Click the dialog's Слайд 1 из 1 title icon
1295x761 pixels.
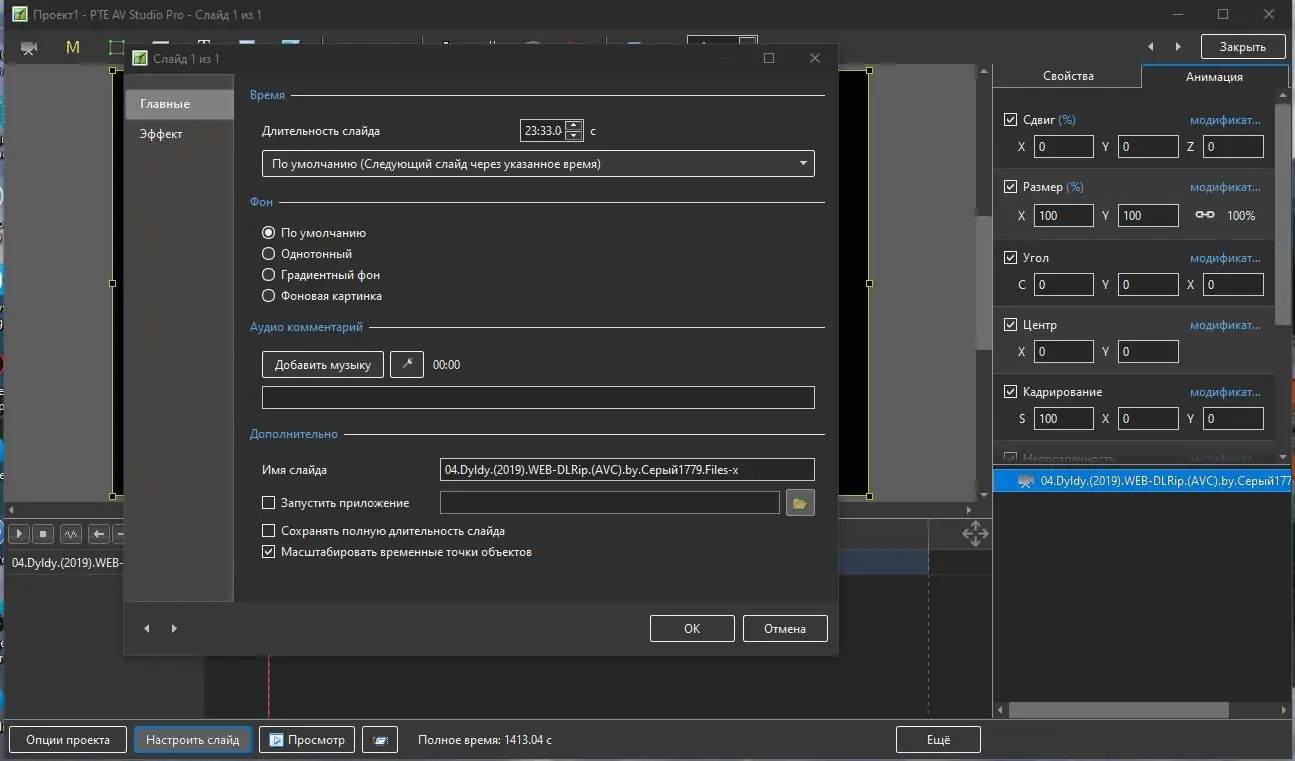[x=140, y=59]
